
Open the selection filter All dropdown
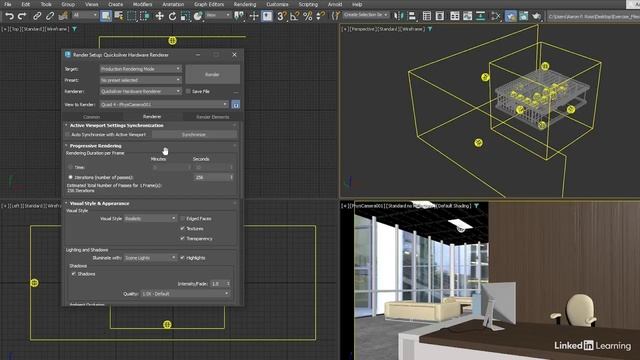point(85,16)
